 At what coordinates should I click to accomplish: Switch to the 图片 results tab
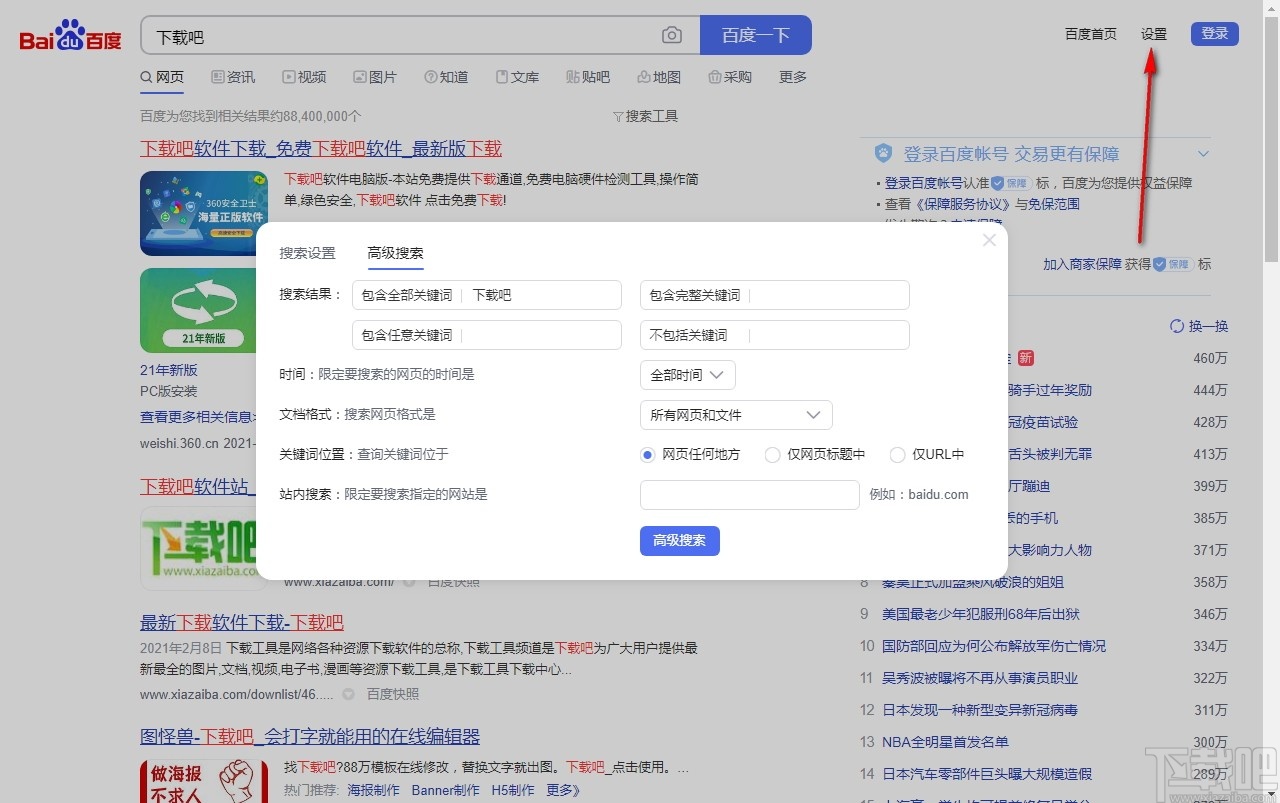coord(376,77)
